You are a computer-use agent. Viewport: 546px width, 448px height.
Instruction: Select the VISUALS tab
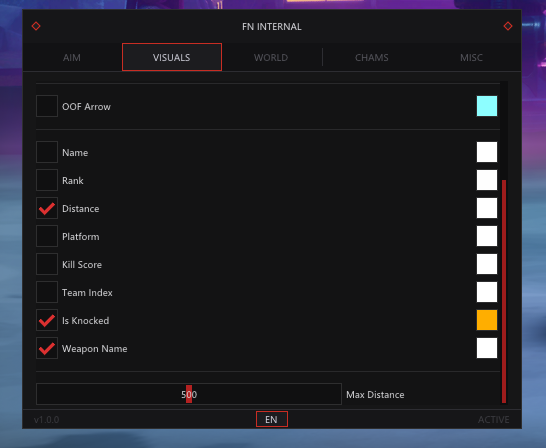pos(172,57)
